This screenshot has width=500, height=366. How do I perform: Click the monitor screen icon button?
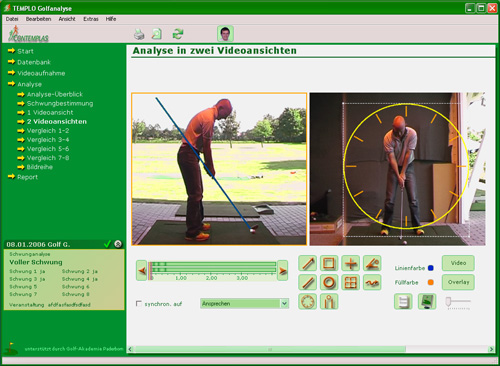tap(427, 302)
